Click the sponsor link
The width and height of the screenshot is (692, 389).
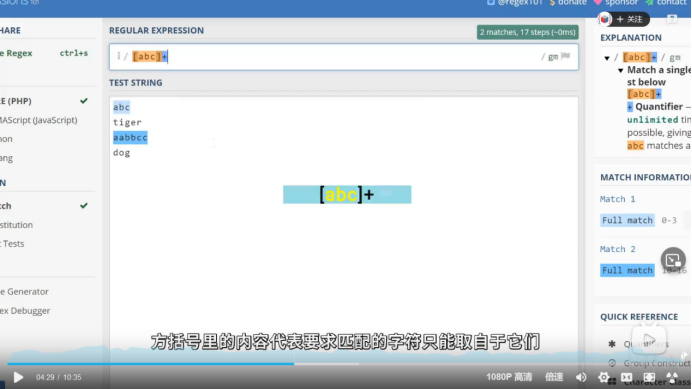621,3
